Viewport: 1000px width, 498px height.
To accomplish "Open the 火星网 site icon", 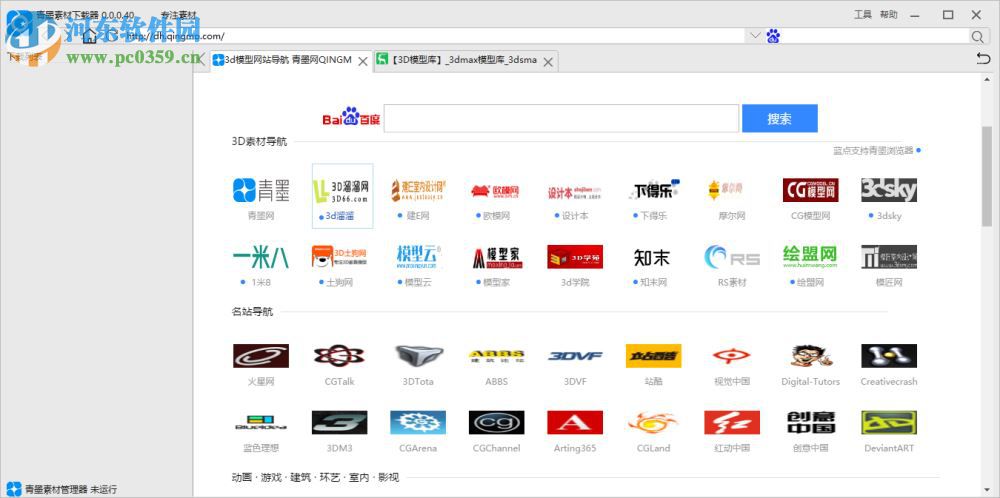I will (x=261, y=356).
